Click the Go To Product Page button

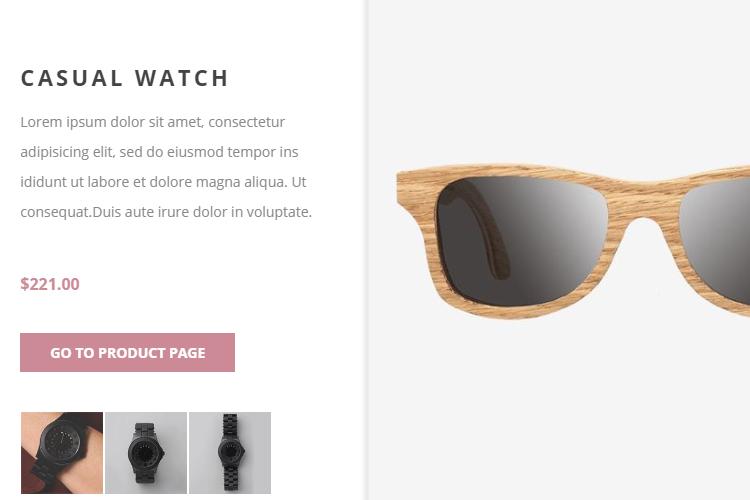click(127, 353)
